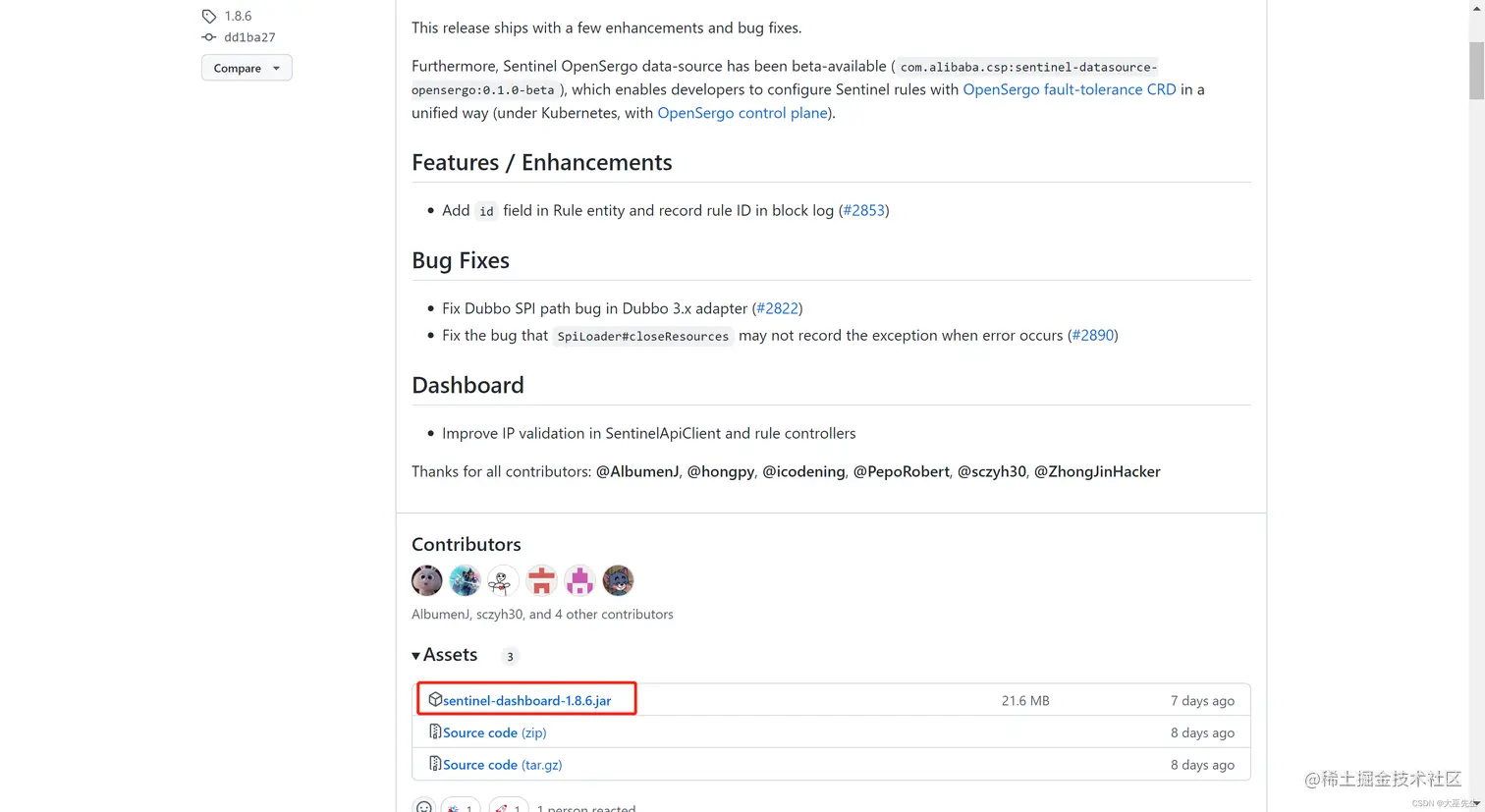Open the OpenSergo control plane link
1485x812 pixels.
coord(742,113)
